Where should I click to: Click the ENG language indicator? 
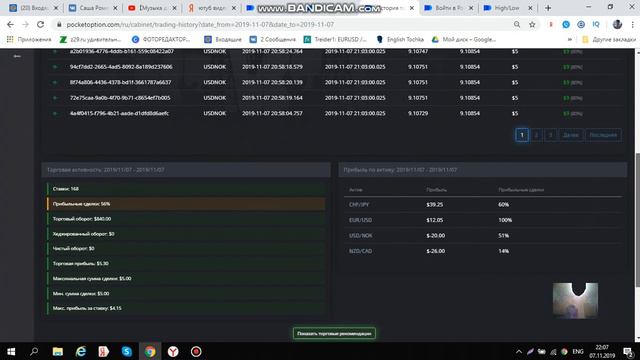(x=578, y=351)
